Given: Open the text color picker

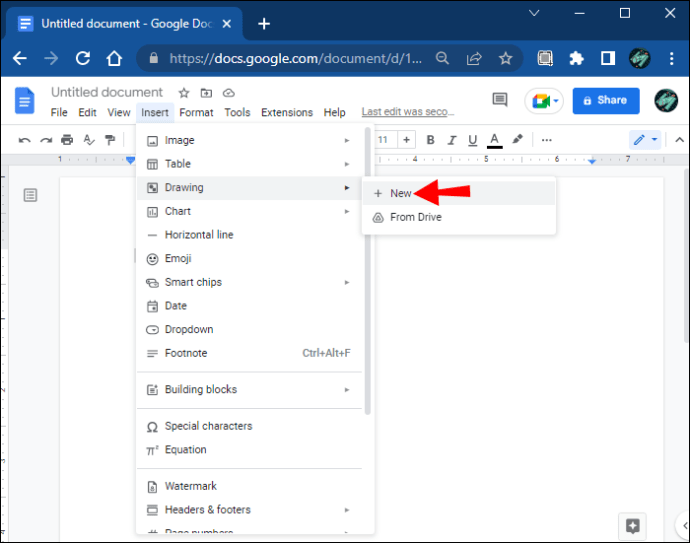Looking at the screenshot, I should tap(493, 140).
